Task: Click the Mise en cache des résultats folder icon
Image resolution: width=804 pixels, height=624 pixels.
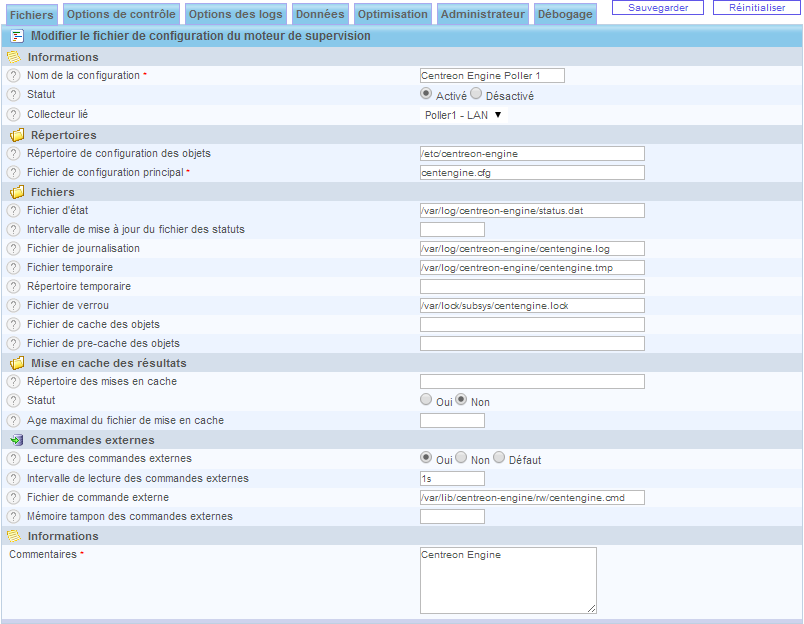Action: 17,363
